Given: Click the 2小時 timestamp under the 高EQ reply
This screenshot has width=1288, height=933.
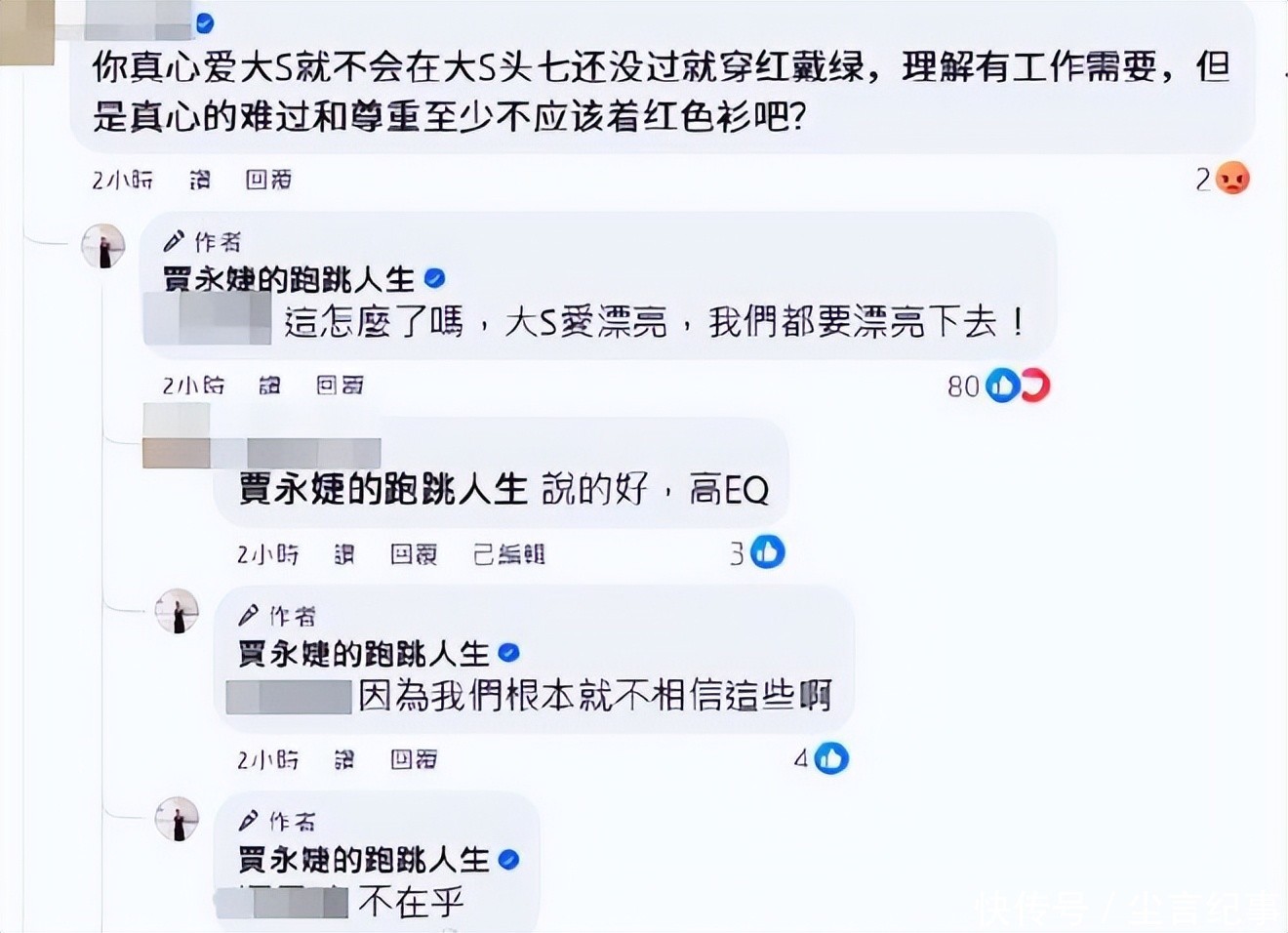Looking at the screenshot, I should point(267,554).
